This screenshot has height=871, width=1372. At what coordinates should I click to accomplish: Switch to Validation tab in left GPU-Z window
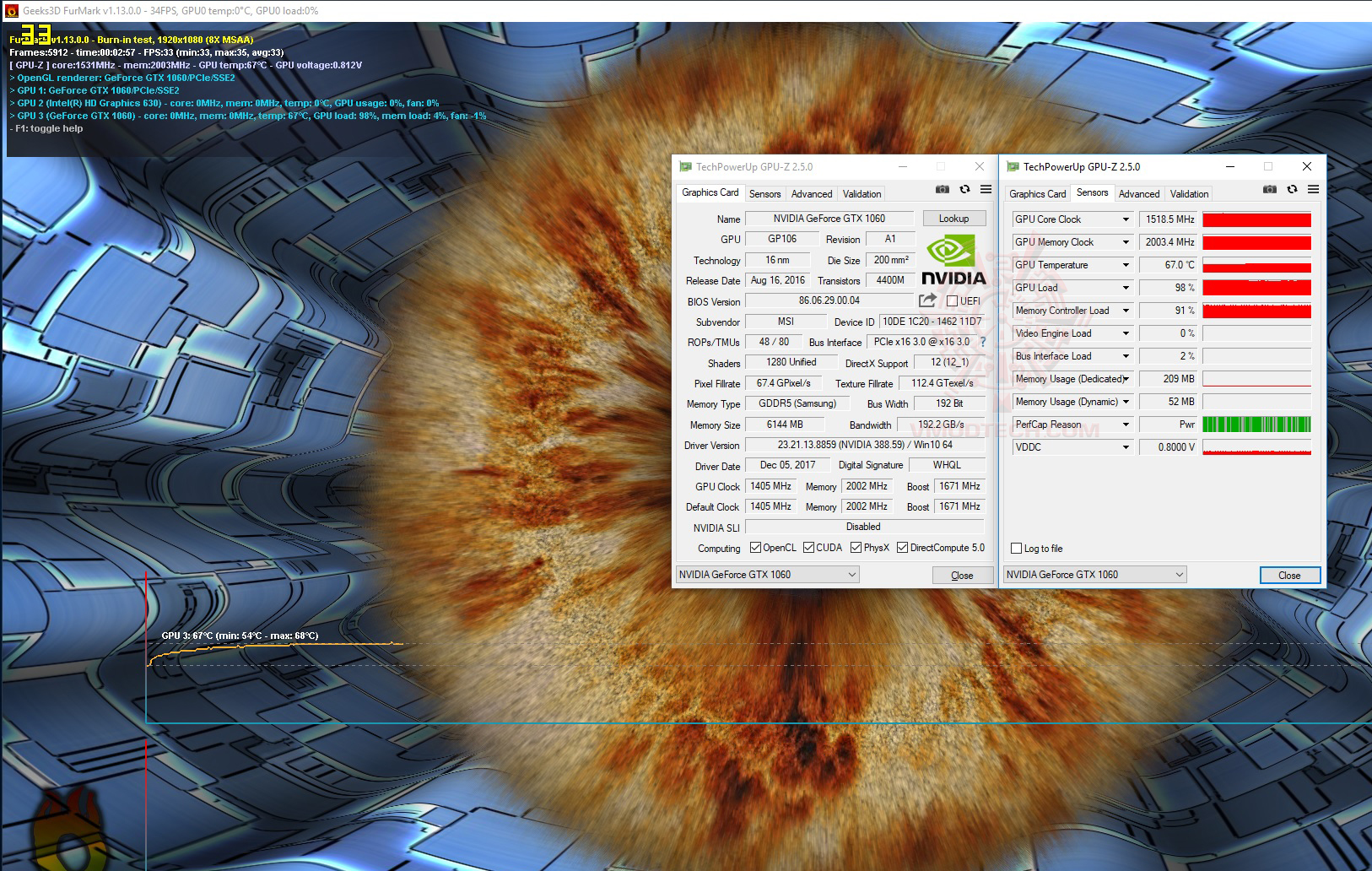pos(862,194)
